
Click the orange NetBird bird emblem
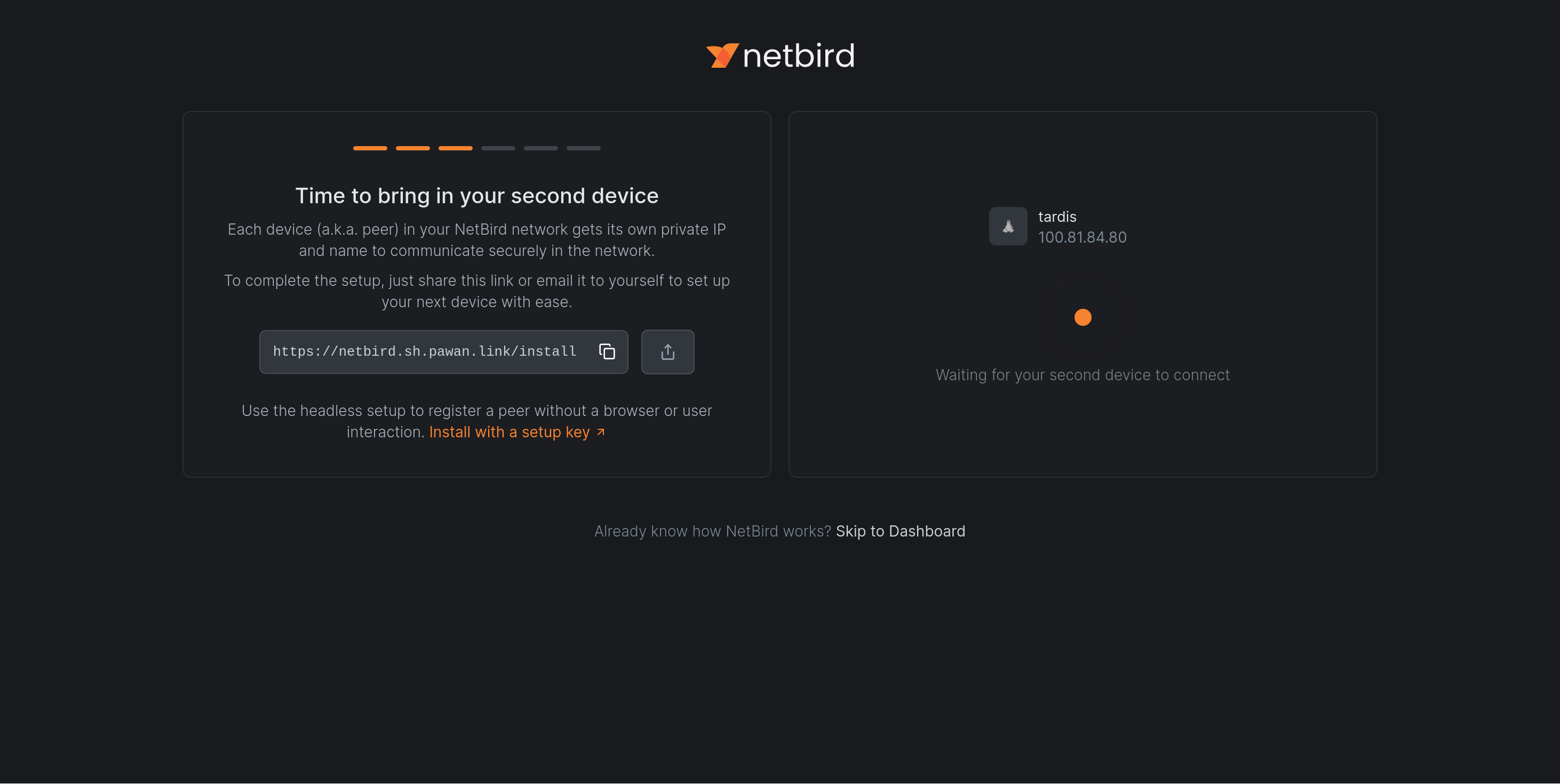point(721,55)
